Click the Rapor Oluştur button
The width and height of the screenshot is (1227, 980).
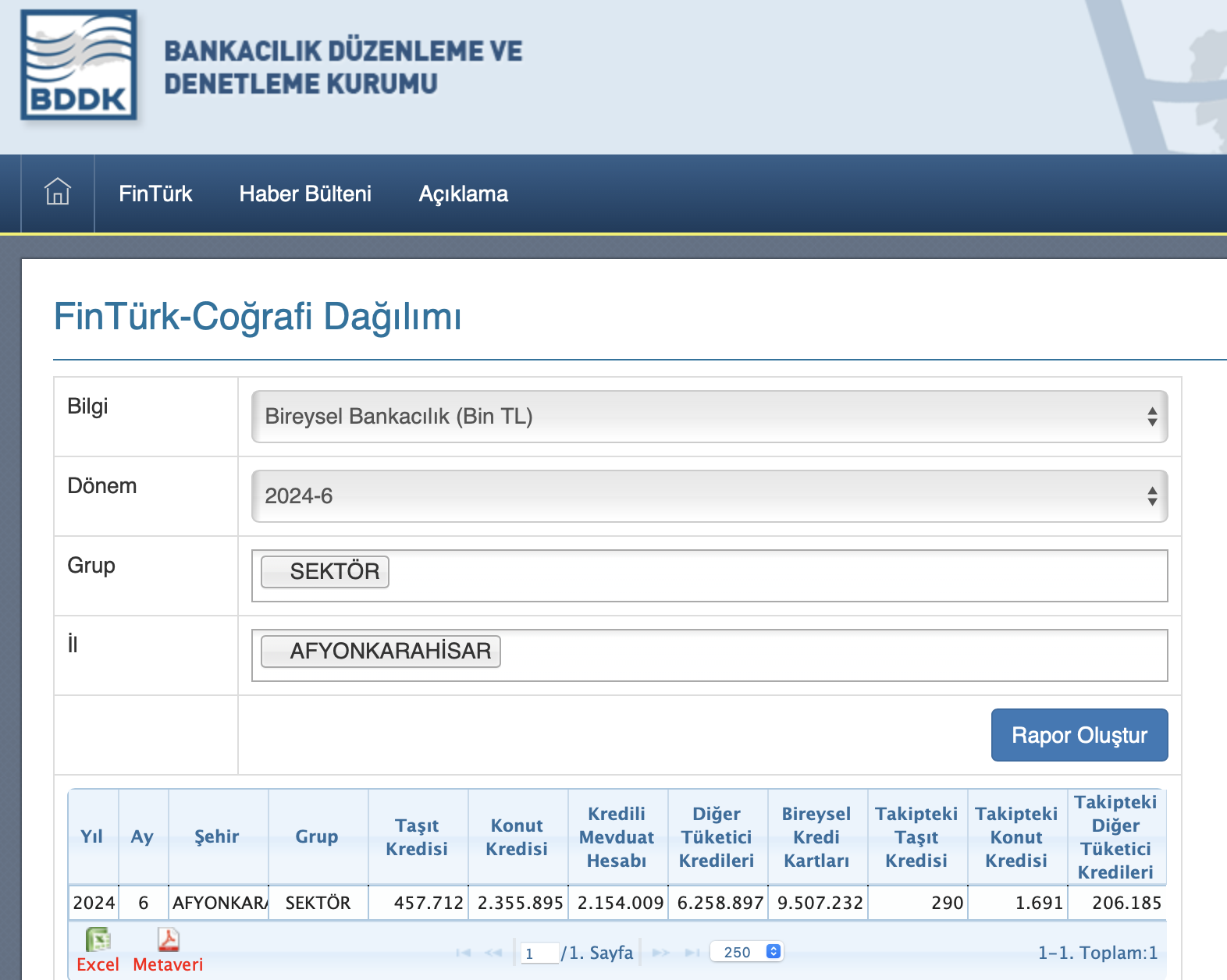point(1079,735)
